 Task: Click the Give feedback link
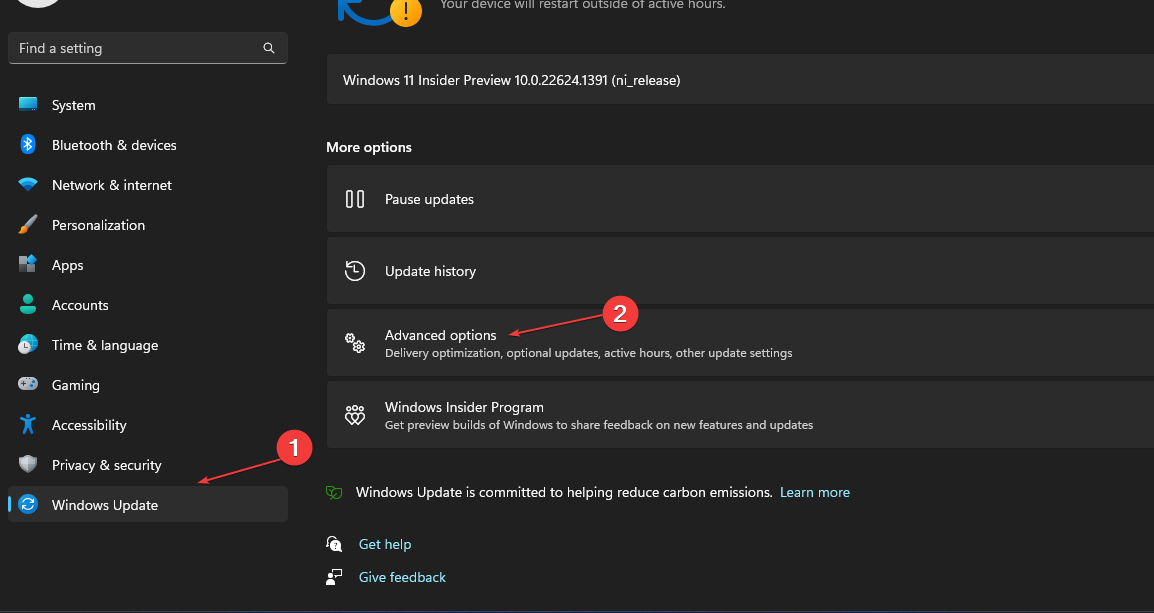tap(402, 577)
